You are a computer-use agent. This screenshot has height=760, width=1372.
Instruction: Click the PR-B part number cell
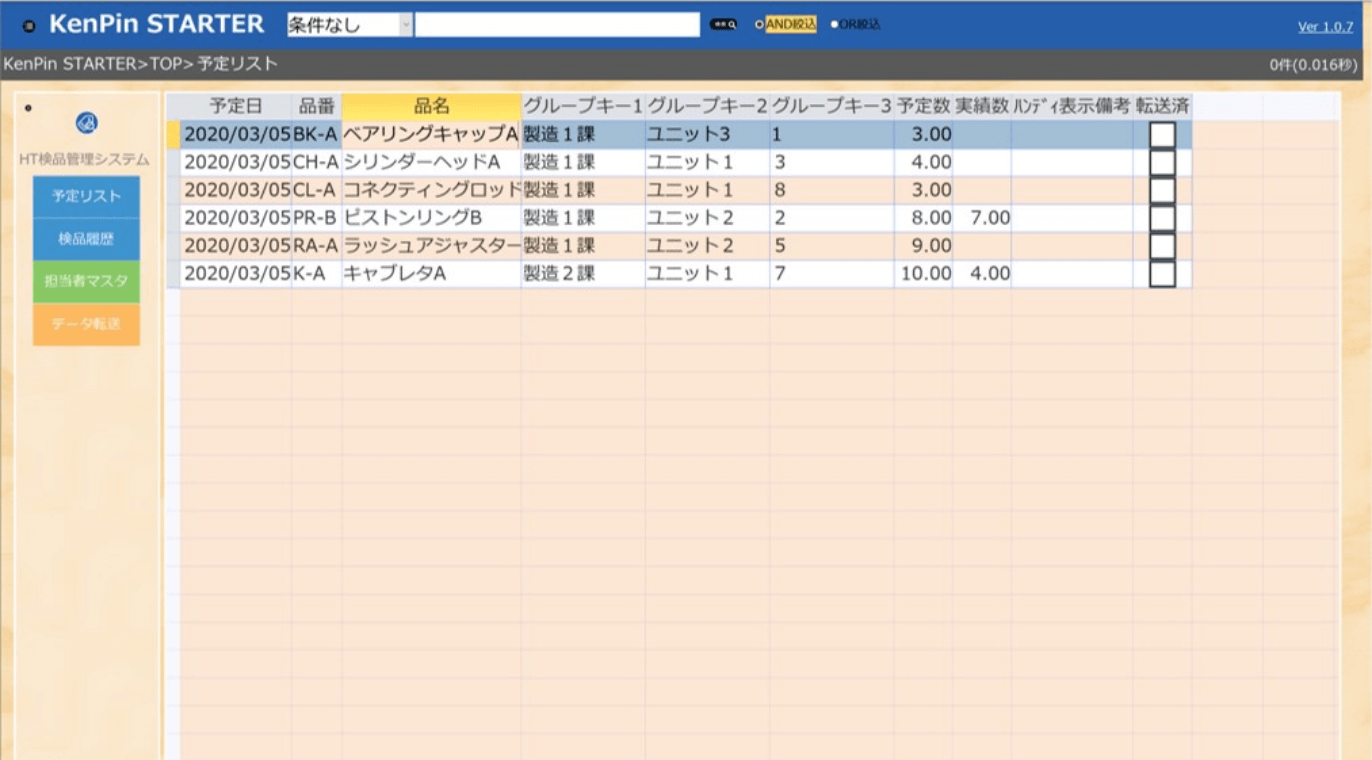317,218
